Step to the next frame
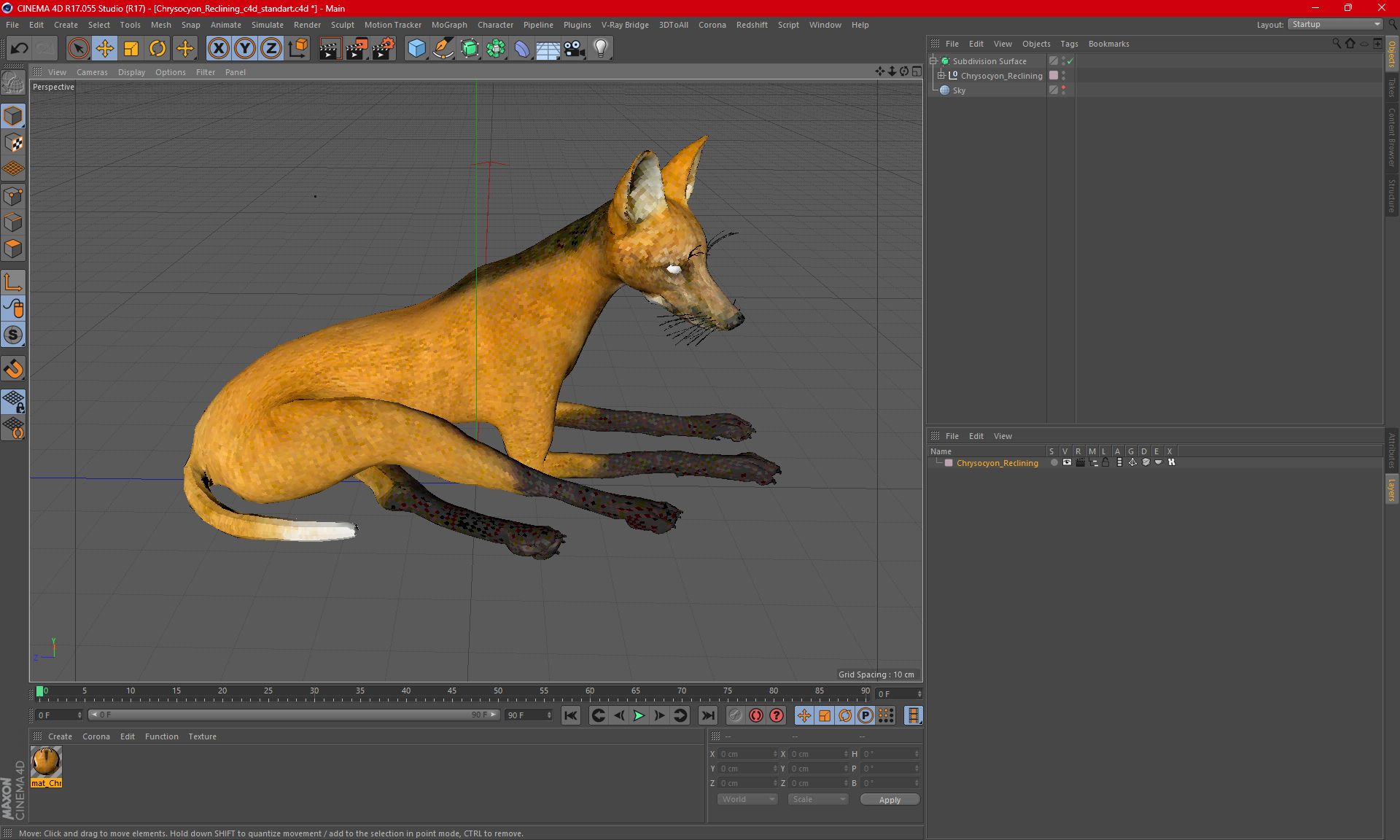The image size is (1400, 840). (x=659, y=716)
